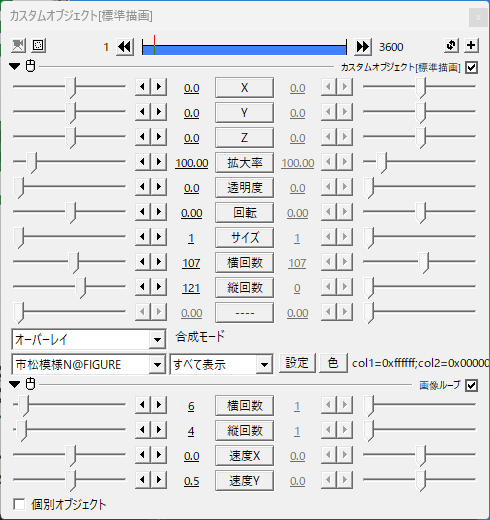Jump to the first frame with rewind button

click(x=125, y=47)
